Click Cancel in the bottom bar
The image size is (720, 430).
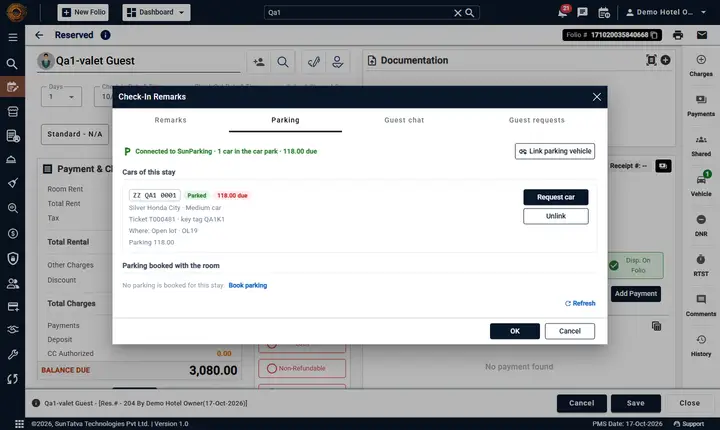click(581, 403)
